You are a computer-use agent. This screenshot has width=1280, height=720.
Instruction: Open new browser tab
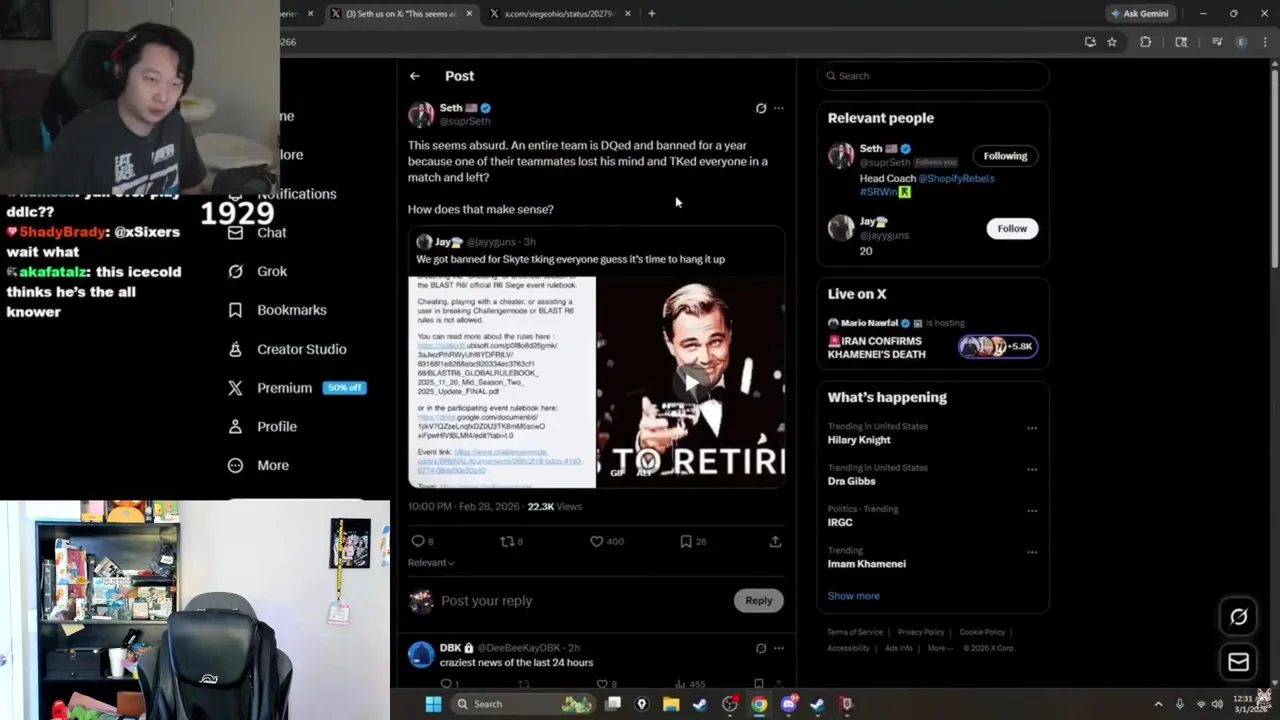(651, 13)
